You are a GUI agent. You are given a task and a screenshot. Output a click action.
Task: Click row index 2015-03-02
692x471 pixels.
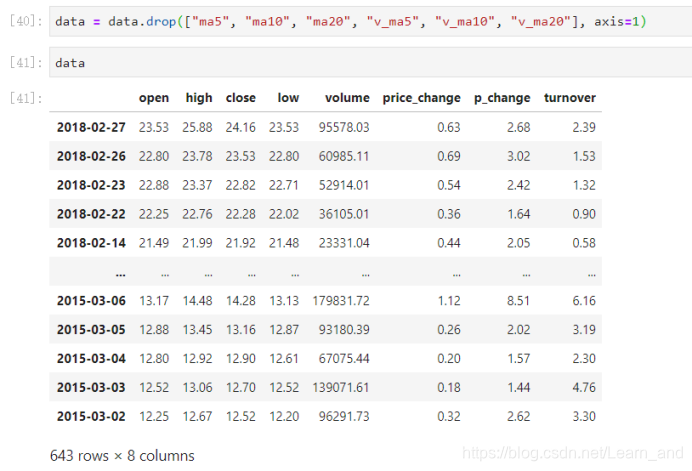(91, 417)
